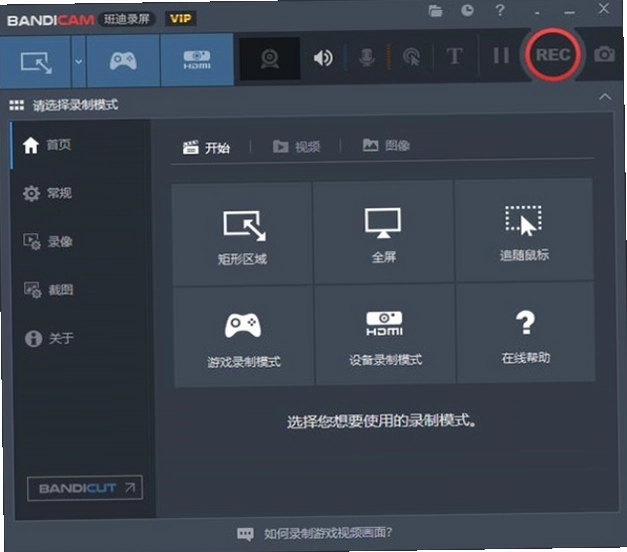Screen dimensions: 627x552
Task: Toggle the speaker sound recording icon
Action: (x=323, y=58)
